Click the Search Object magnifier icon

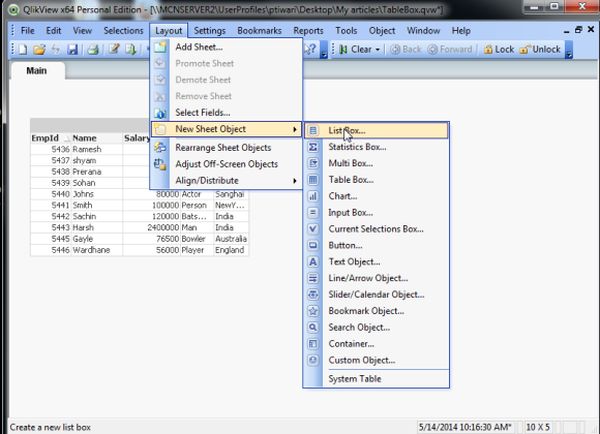click(313, 328)
